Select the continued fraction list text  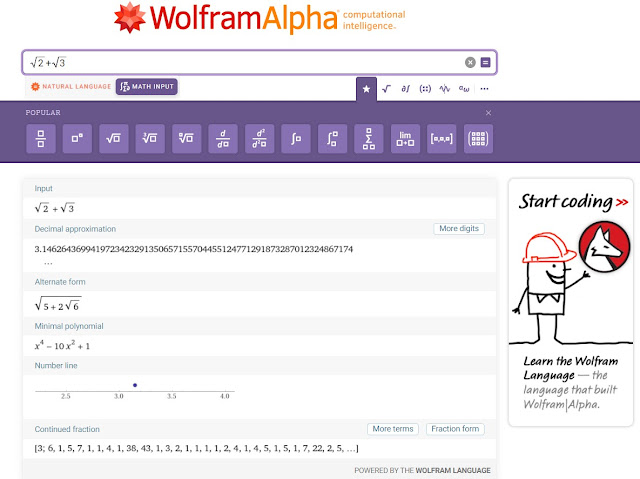tap(196, 448)
